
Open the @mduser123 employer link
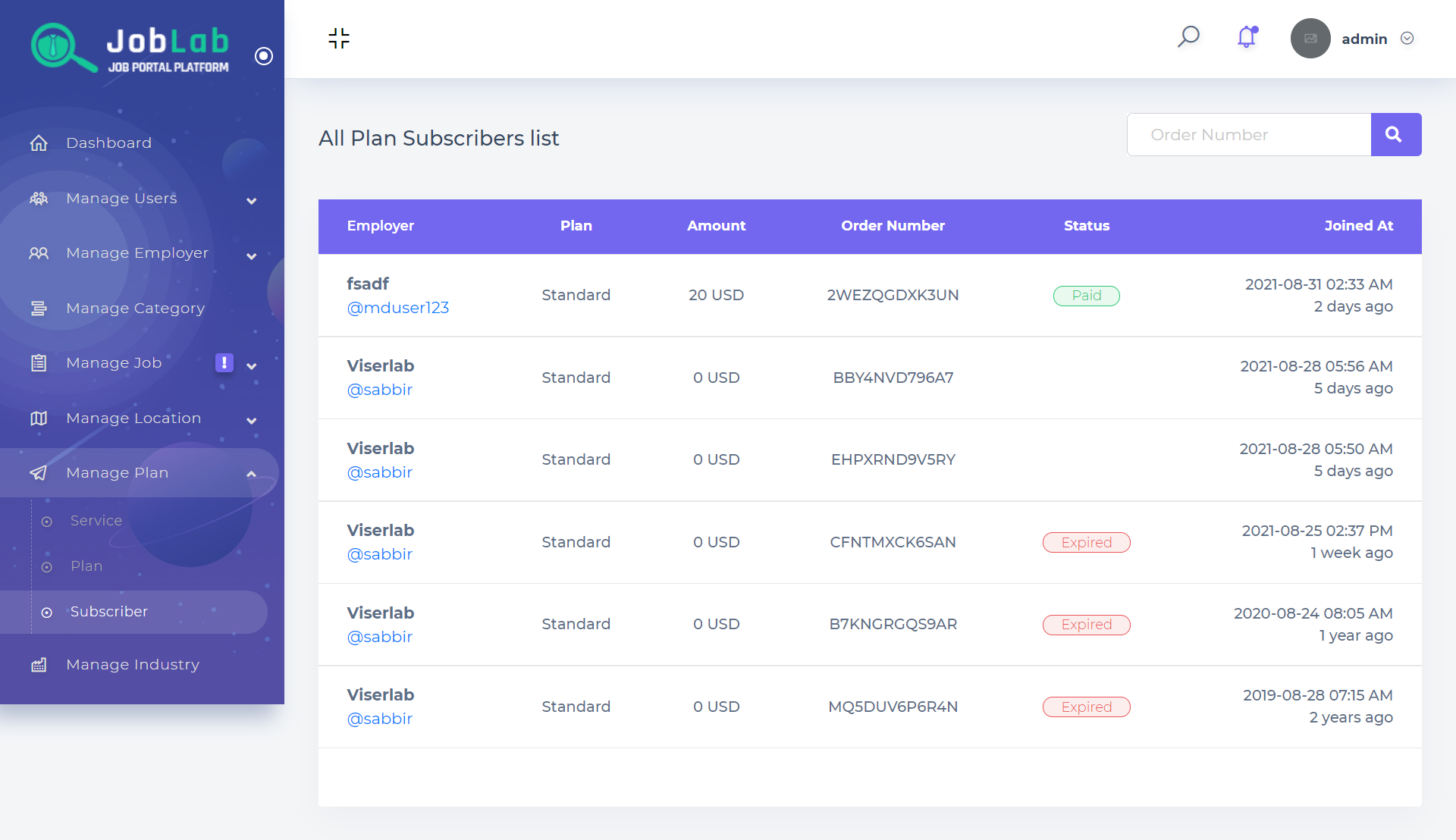click(397, 308)
